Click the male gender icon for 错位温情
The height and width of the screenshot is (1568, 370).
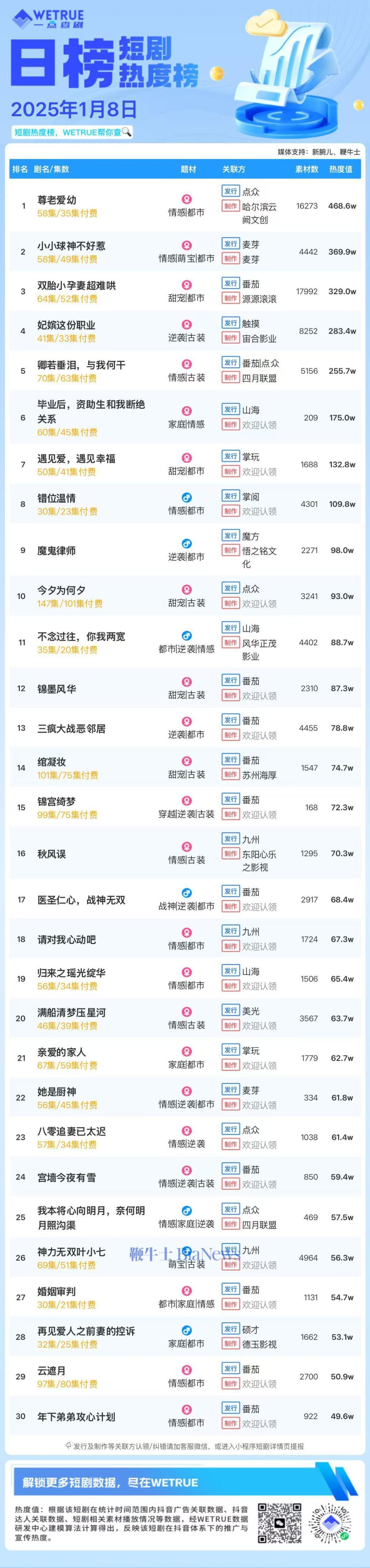(x=187, y=497)
